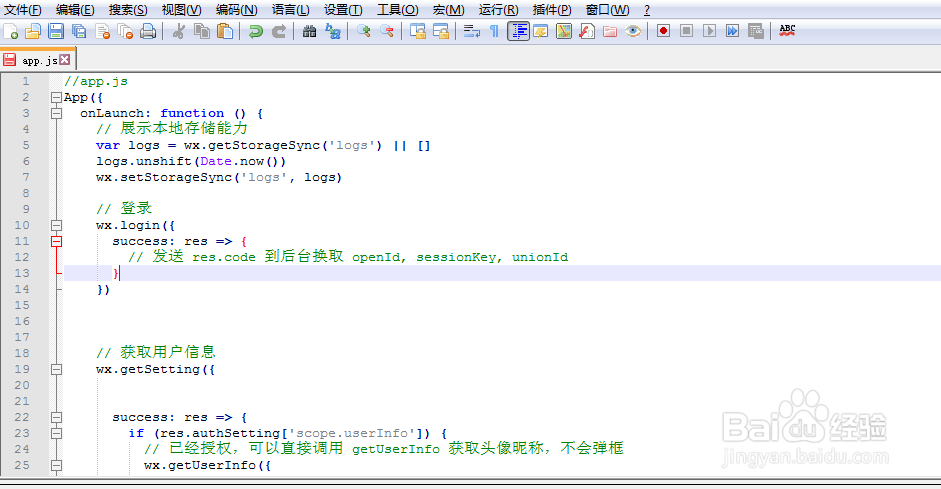Toggle word wrap in the toolbar
The image size is (941, 489).
click(x=472, y=31)
